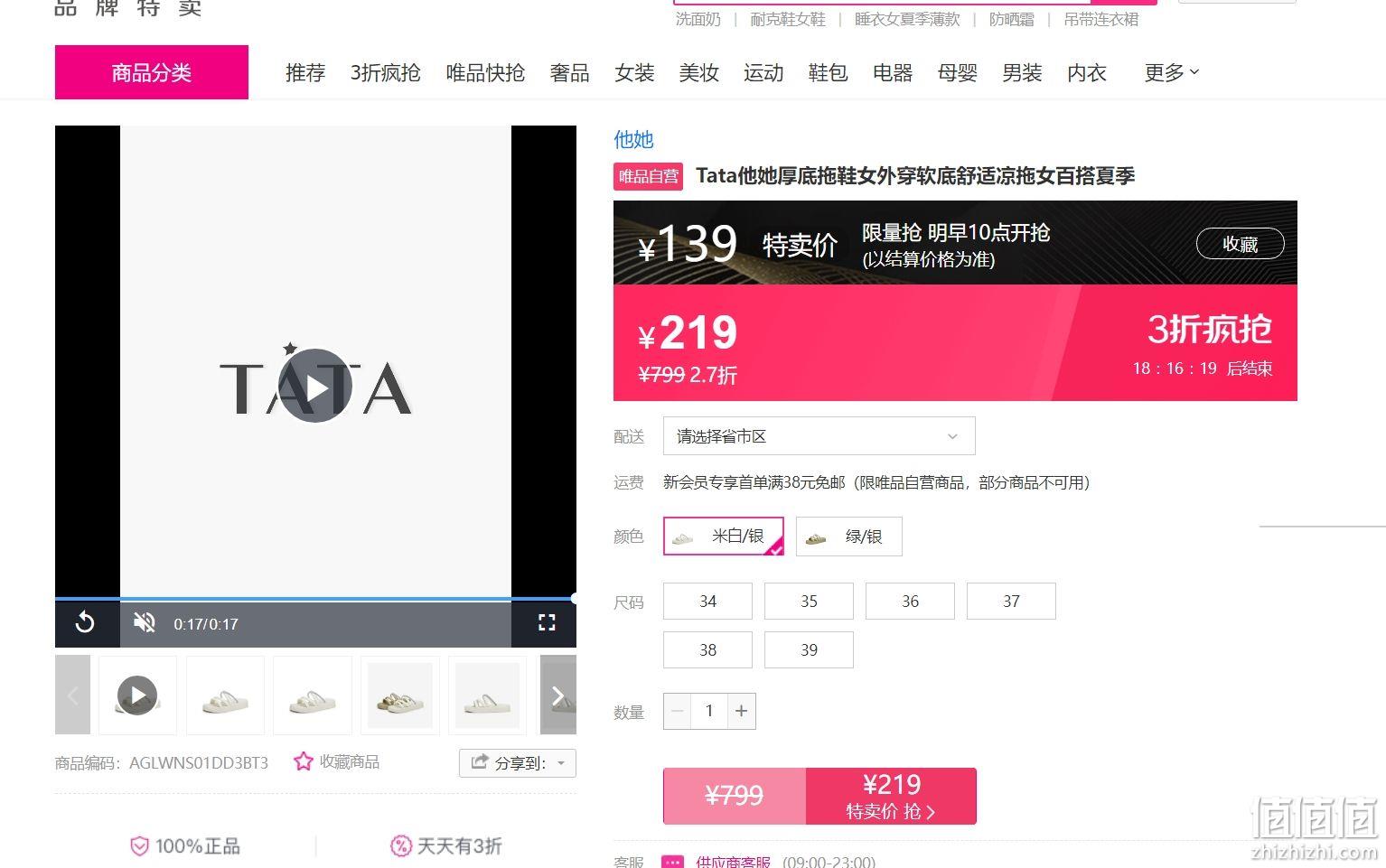Go to the 男装 tab
1386x868 pixels.
(x=1022, y=72)
